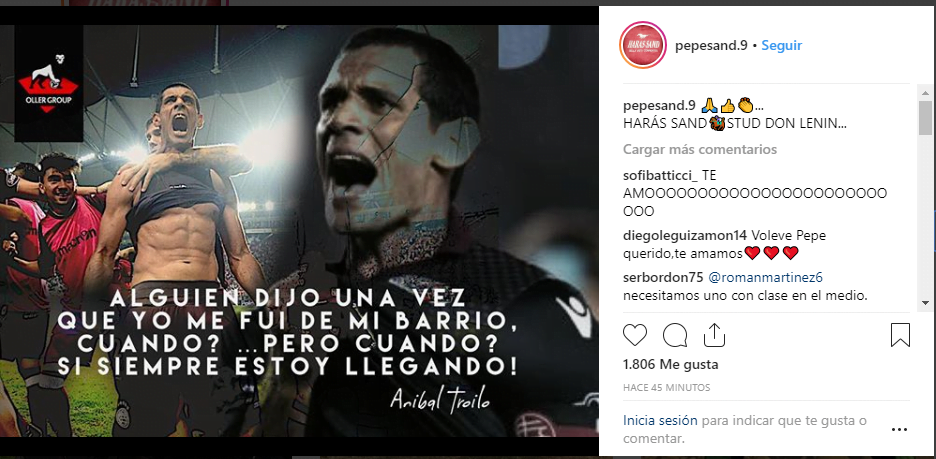936x459 pixels.
Task: Open the HACE 45 MINUTOS timestamp link
Action: [x=666, y=387]
